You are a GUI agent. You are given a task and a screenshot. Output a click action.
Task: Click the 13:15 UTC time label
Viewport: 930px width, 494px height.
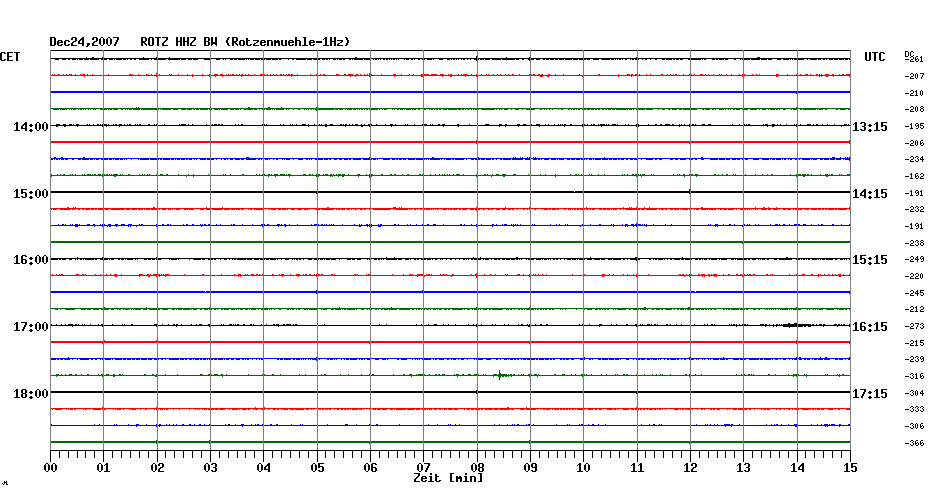(x=870, y=127)
